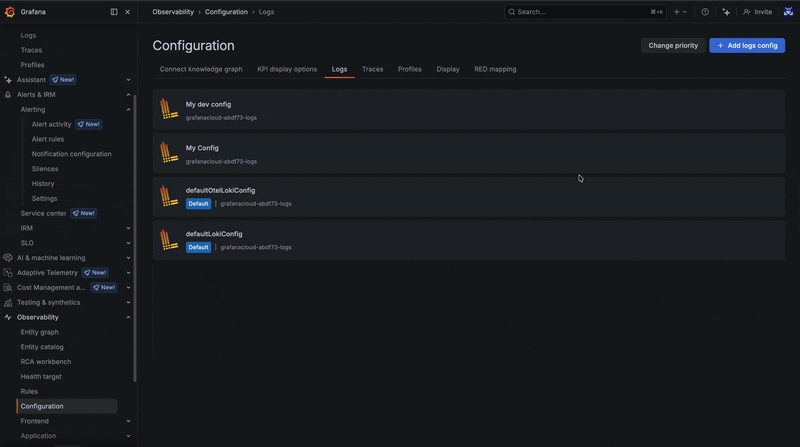
Task: Click the Loki icon for My Config
Action: [x=169, y=153]
